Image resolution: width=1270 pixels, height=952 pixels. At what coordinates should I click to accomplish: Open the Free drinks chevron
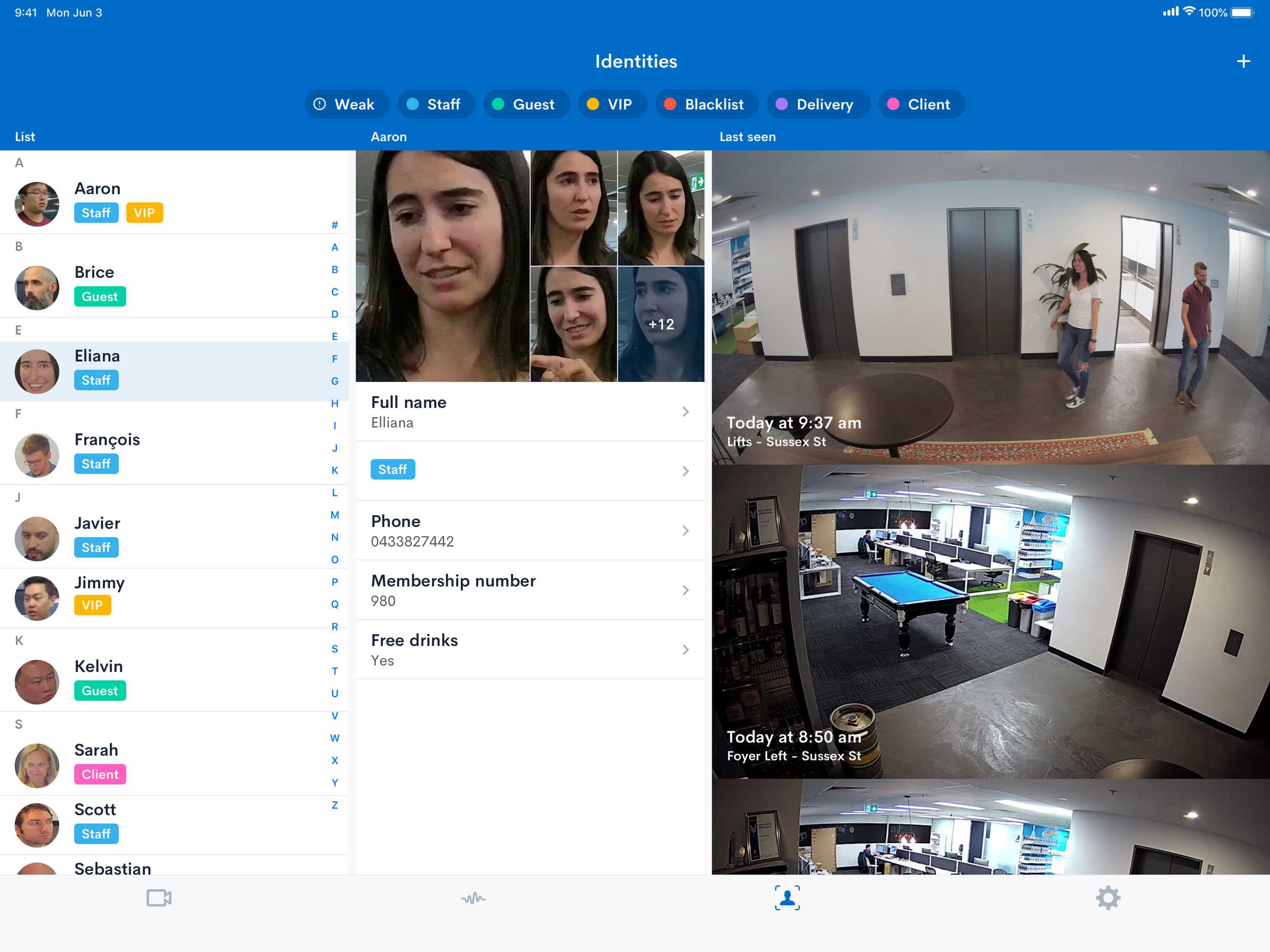[x=685, y=650]
